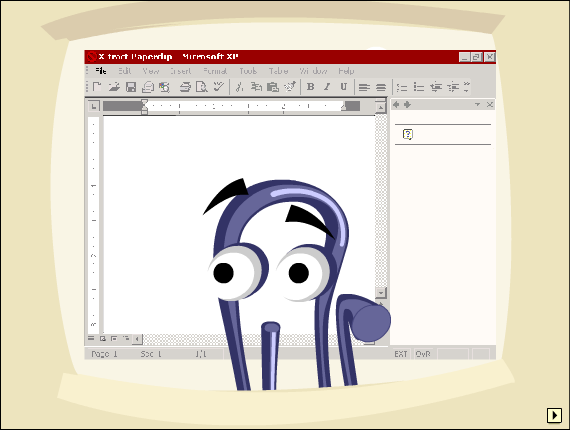
Task: Toggle Italic formatting
Action: pyautogui.click(x=327, y=87)
